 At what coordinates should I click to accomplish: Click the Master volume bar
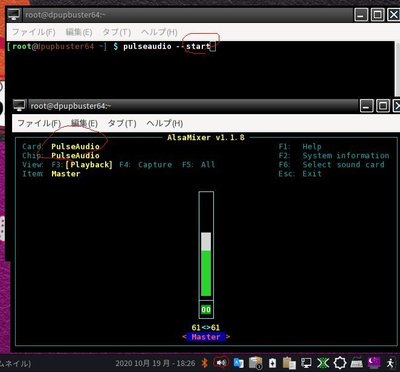(x=206, y=245)
